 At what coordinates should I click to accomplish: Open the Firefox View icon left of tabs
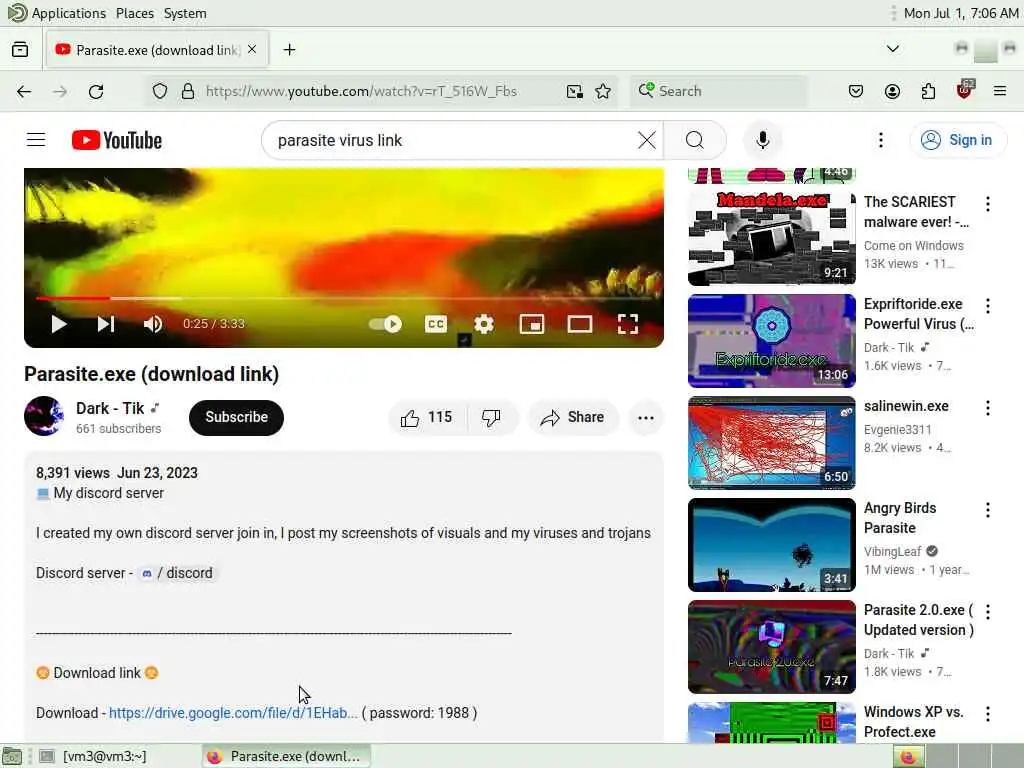tap(20, 50)
